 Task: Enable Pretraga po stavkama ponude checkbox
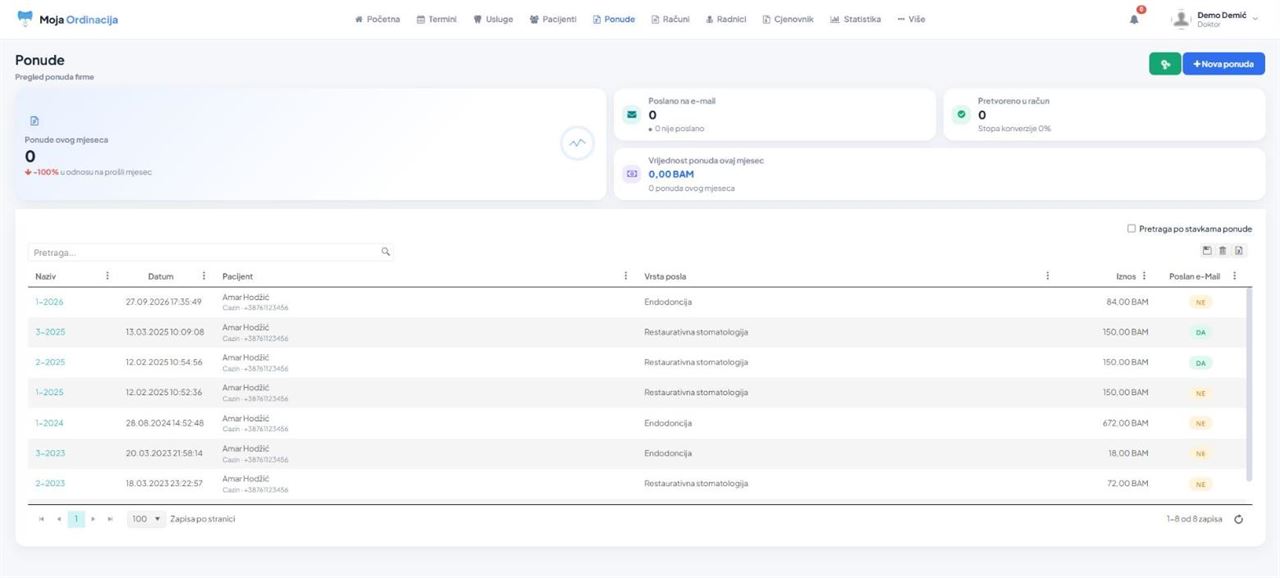1131,229
